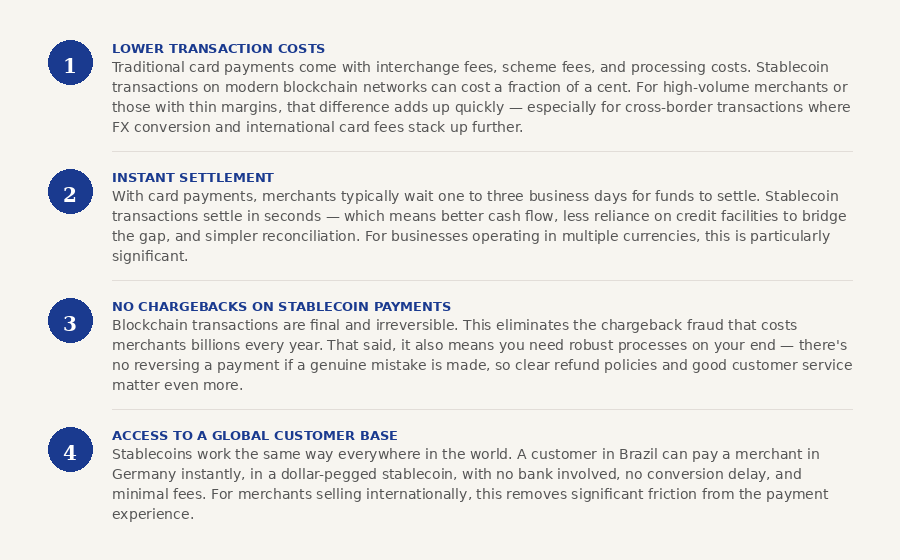Image resolution: width=900 pixels, height=560 pixels.
Task: Click the number 2 circle badge
Action: [70, 192]
